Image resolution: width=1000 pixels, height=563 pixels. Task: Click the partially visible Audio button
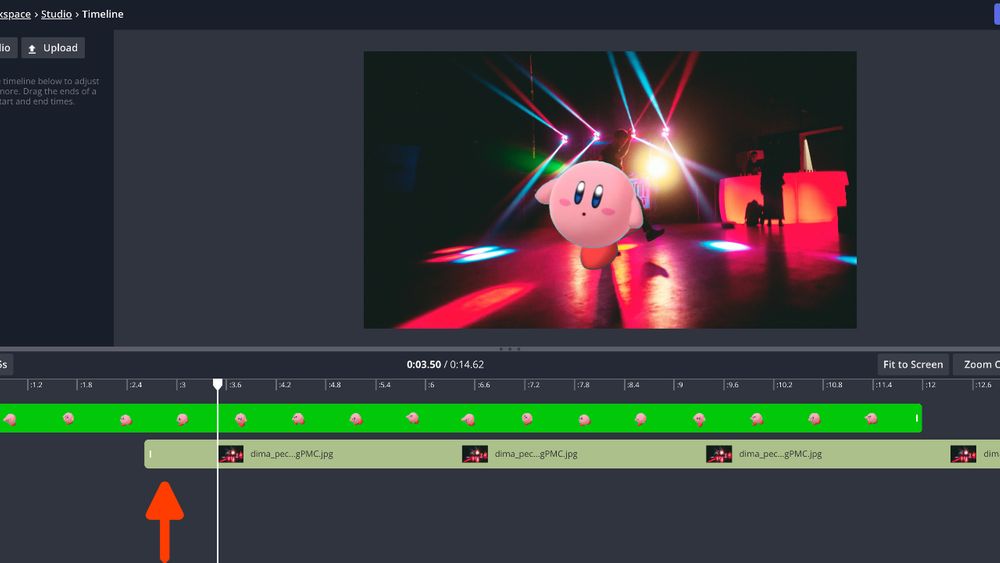(6, 48)
